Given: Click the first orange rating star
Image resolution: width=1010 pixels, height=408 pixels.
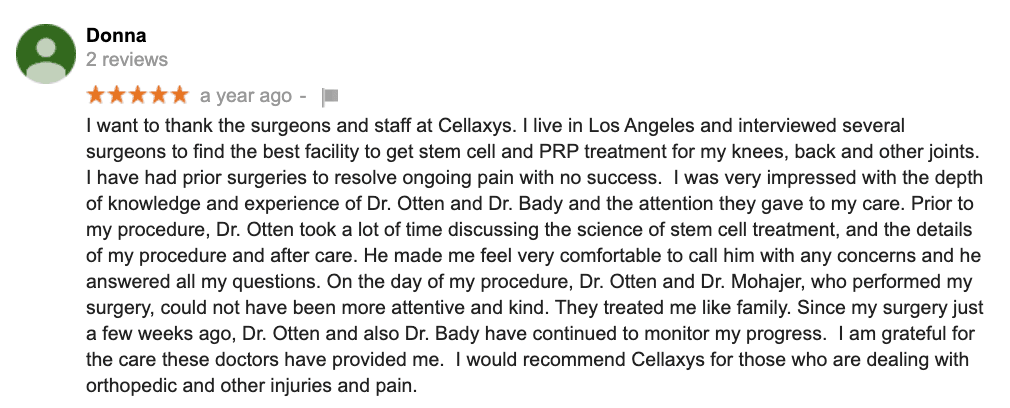Looking at the screenshot, I should tap(96, 96).
